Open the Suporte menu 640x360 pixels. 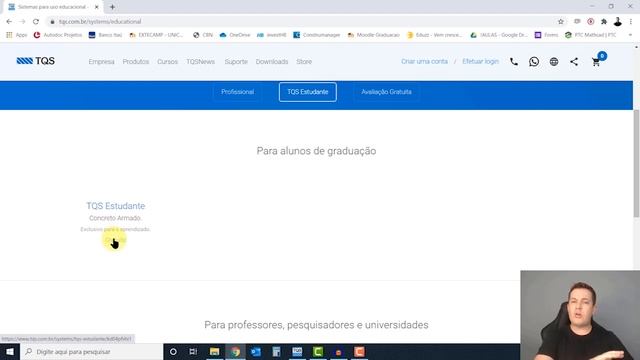coord(236,62)
